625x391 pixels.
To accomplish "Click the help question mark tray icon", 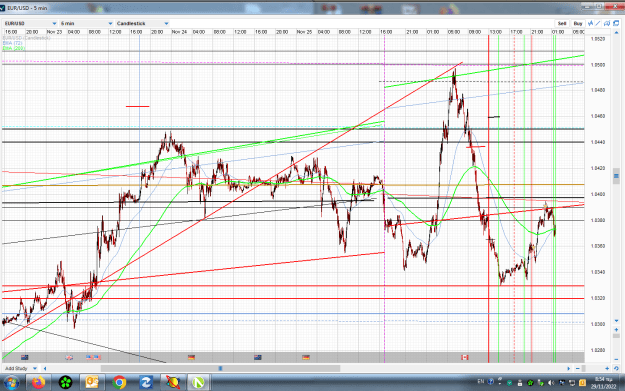I will 491,382.
